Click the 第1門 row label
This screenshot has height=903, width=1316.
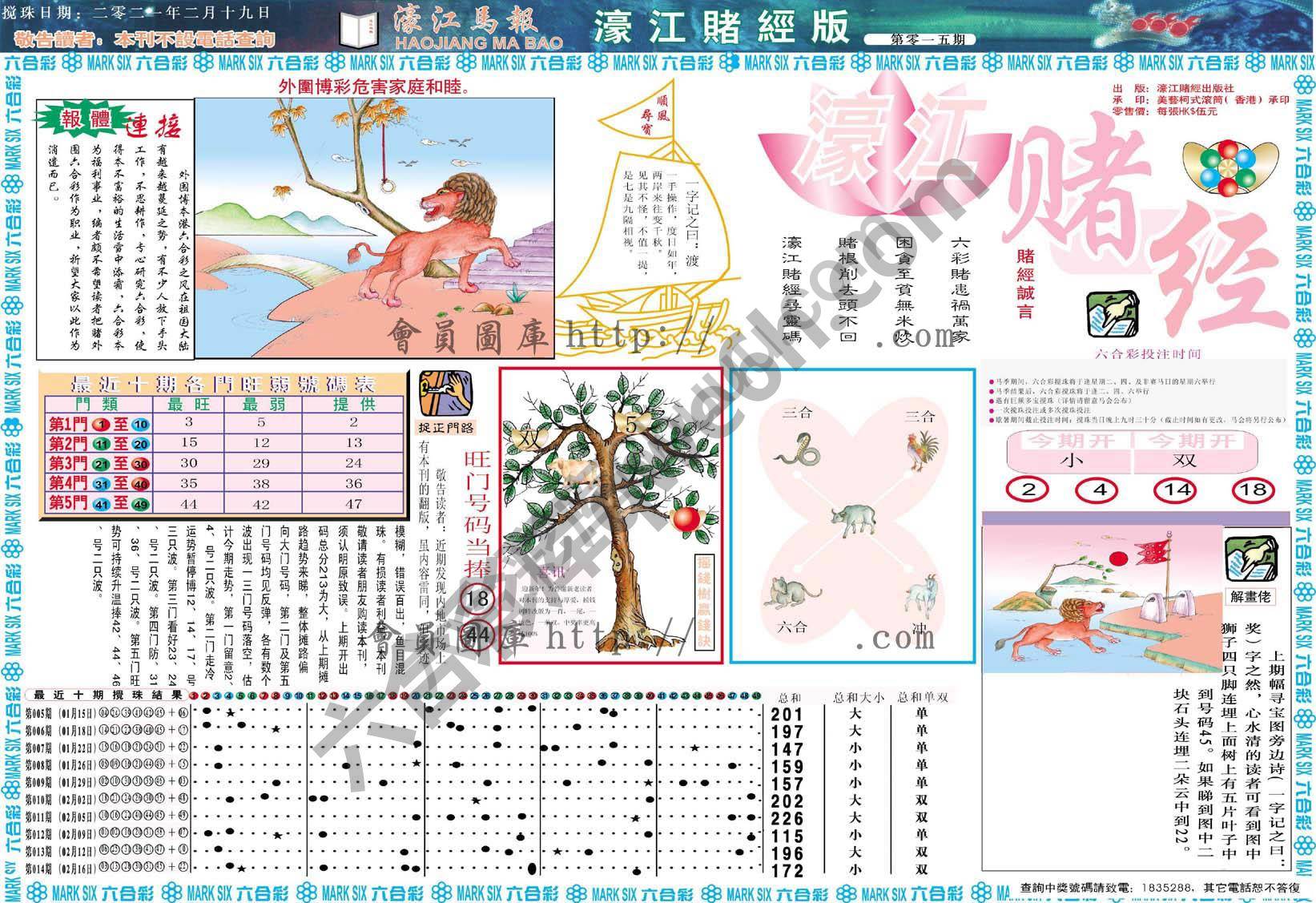click(x=99, y=423)
